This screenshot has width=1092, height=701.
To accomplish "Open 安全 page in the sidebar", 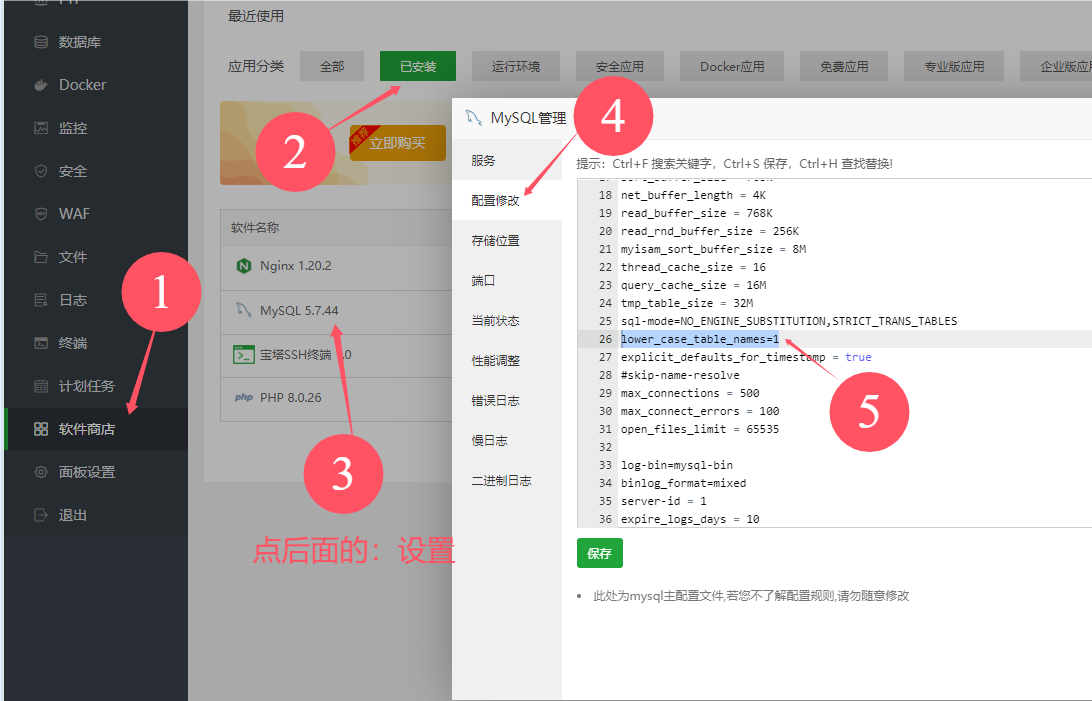I will pyautogui.click(x=72, y=171).
